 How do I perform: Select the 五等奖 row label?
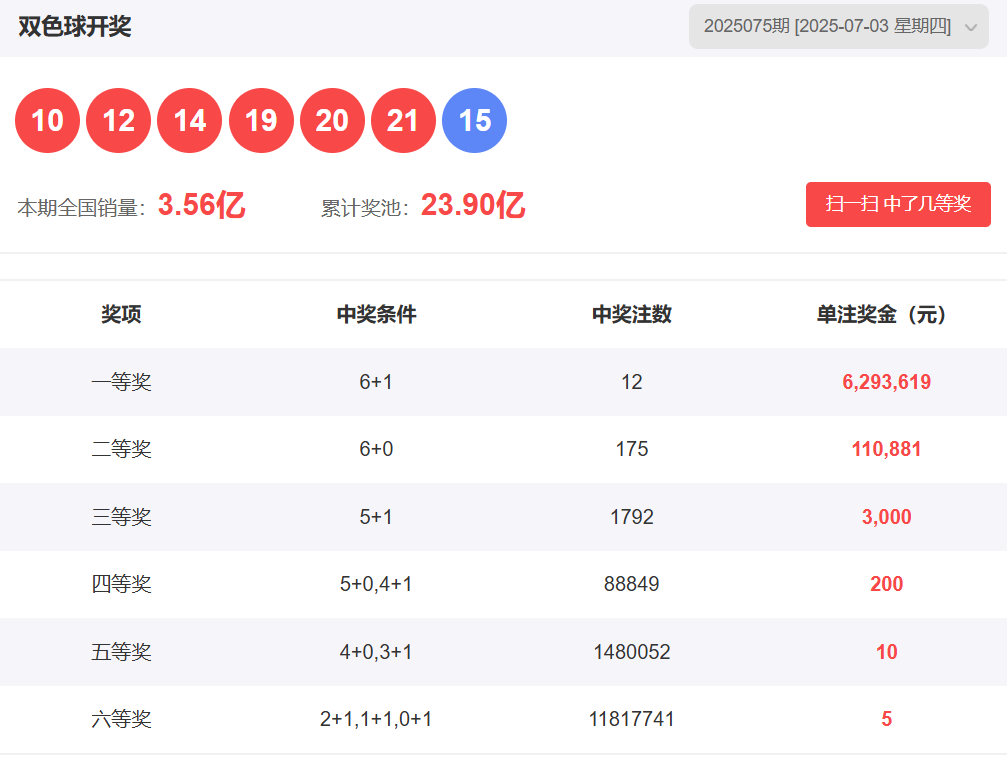pyautogui.click(x=121, y=652)
